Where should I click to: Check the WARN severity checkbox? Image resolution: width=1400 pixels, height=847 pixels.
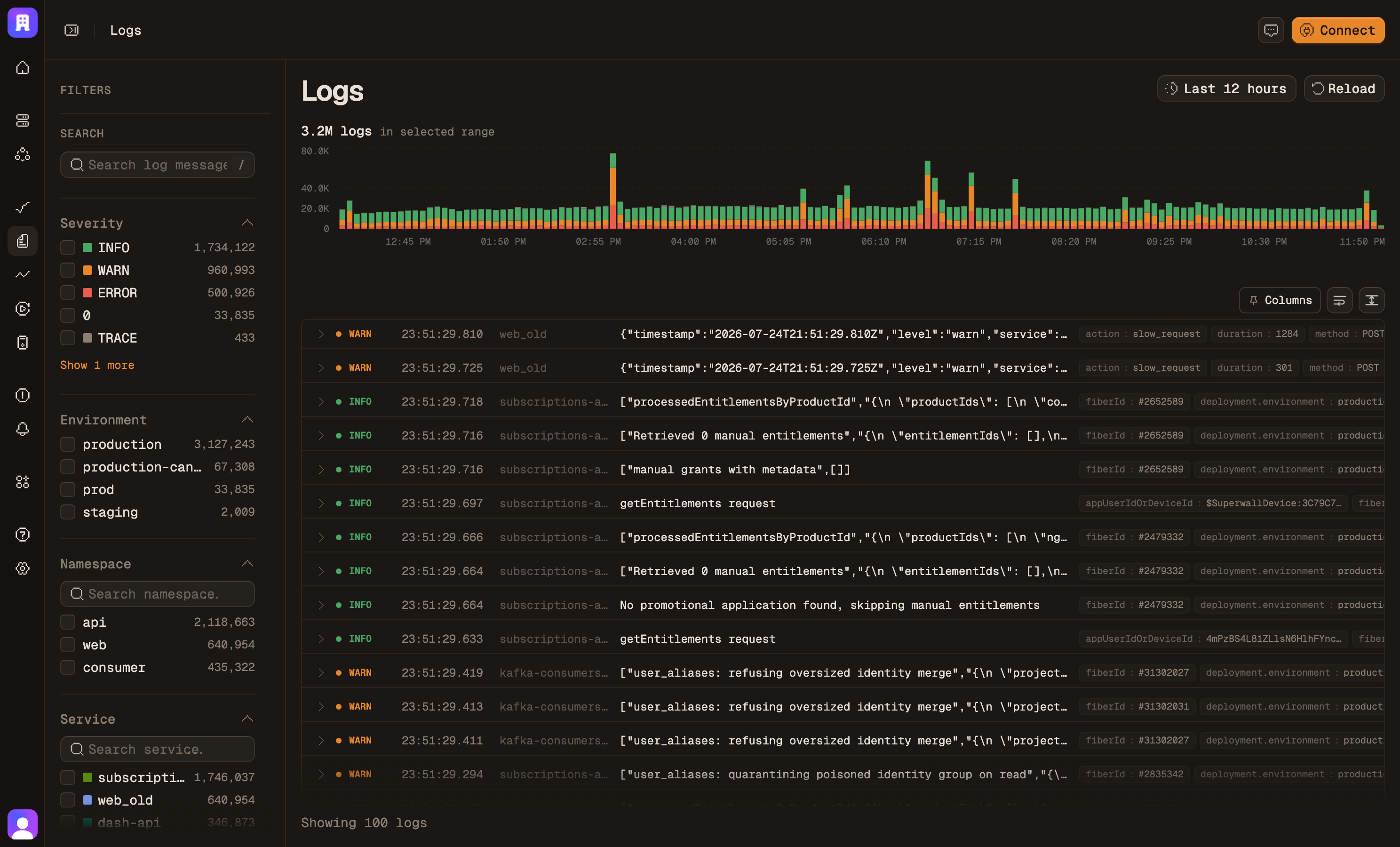pos(68,270)
